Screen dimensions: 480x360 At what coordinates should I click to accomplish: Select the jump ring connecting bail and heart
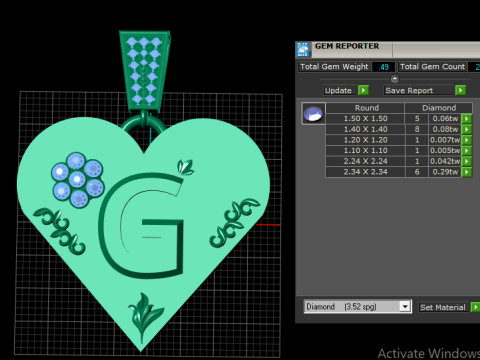(144, 124)
